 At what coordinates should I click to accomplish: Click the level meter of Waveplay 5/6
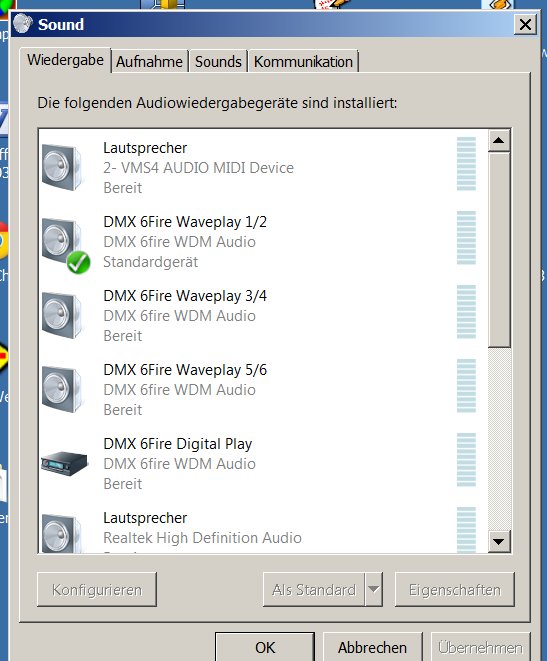point(466,386)
